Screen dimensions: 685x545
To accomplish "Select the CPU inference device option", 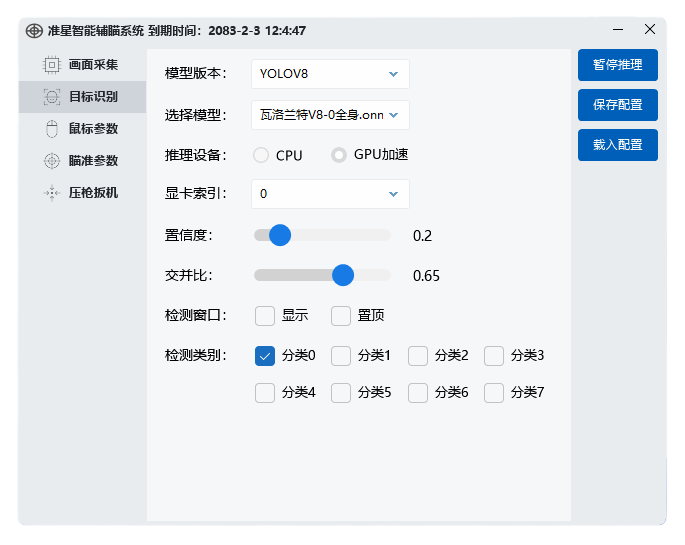I will tap(261, 155).
